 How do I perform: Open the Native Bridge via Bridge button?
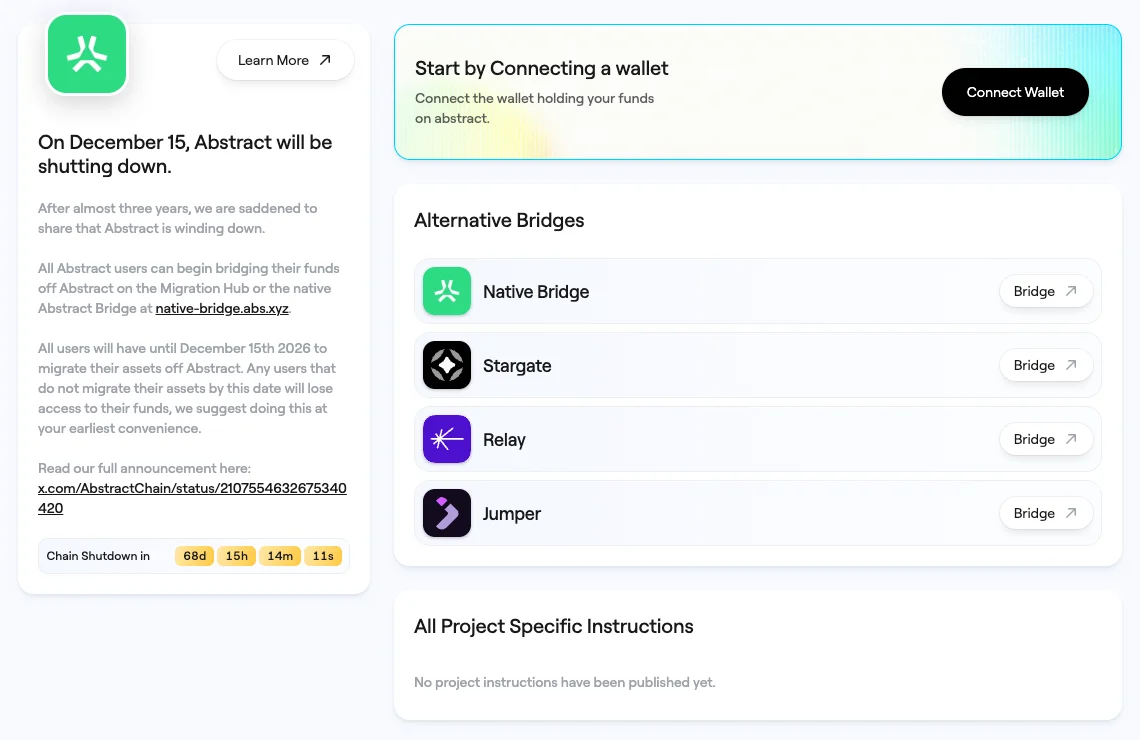click(1045, 291)
